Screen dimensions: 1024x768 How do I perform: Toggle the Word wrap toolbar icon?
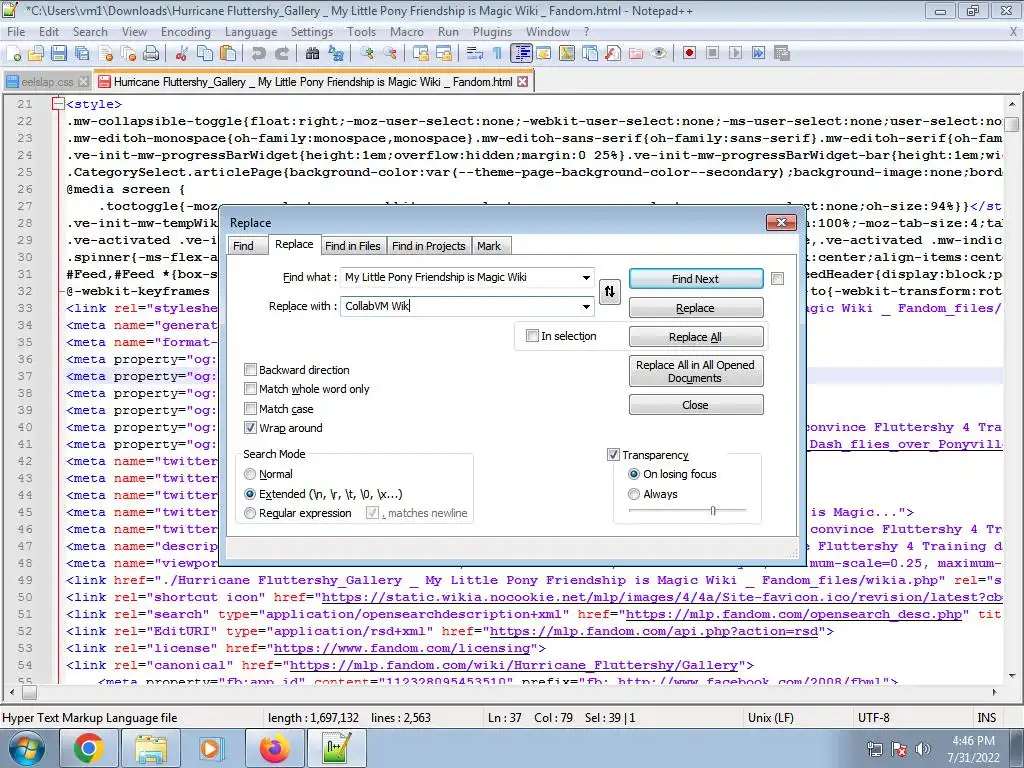[475, 54]
